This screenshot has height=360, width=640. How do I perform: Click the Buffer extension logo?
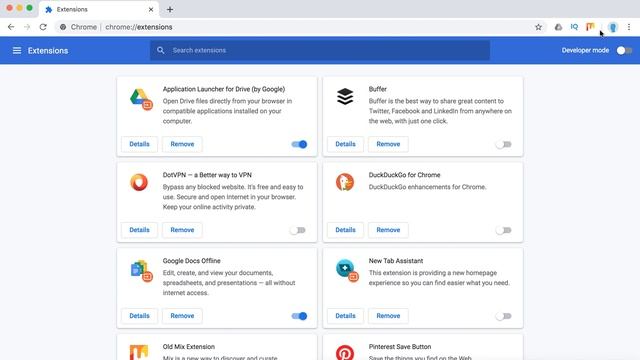pyautogui.click(x=345, y=97)
